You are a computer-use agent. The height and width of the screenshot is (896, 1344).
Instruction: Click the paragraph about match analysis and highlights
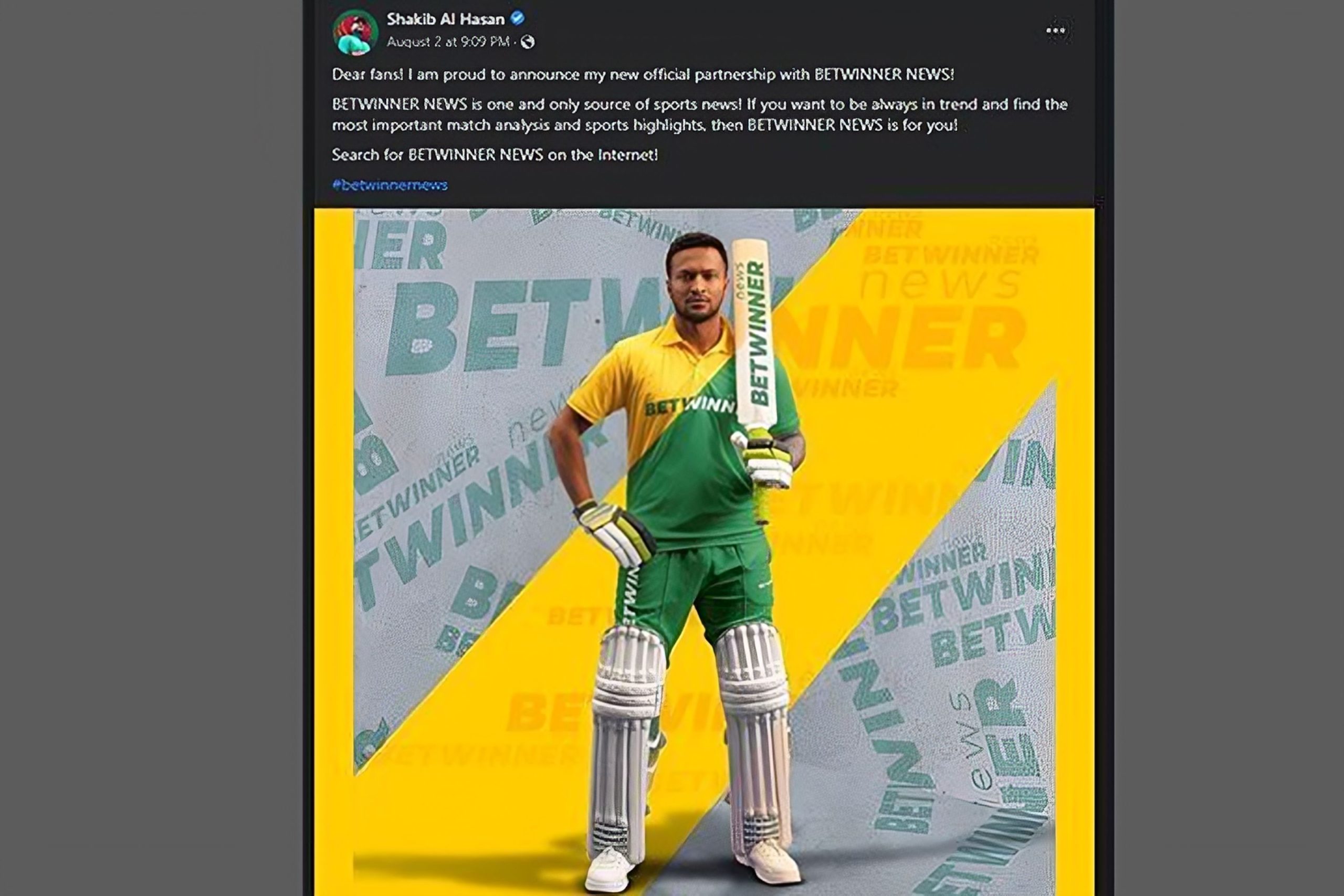(x=699, y=114)
